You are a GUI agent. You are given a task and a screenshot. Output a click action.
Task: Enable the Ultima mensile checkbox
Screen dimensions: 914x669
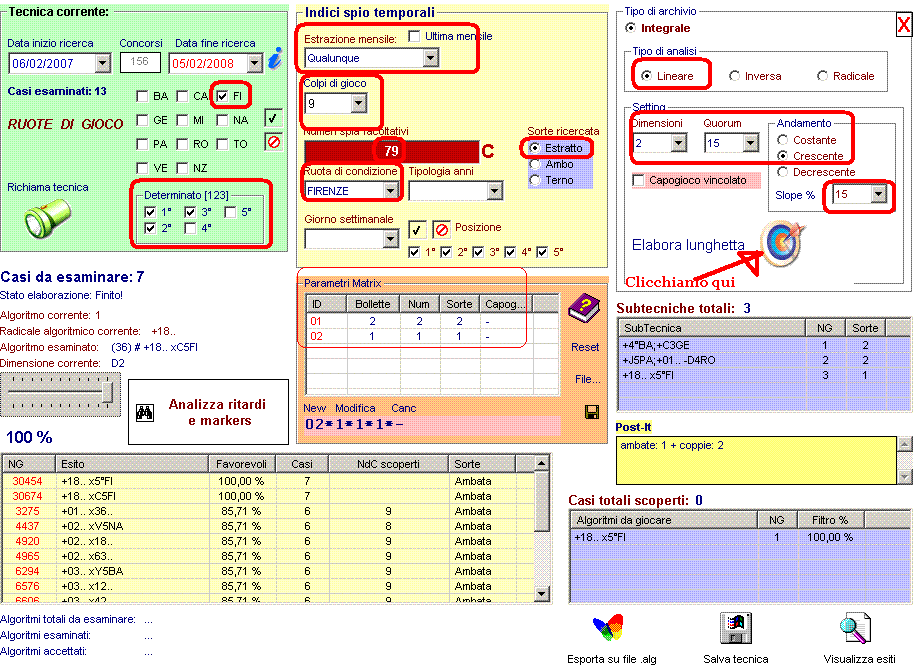coord(414,36)
